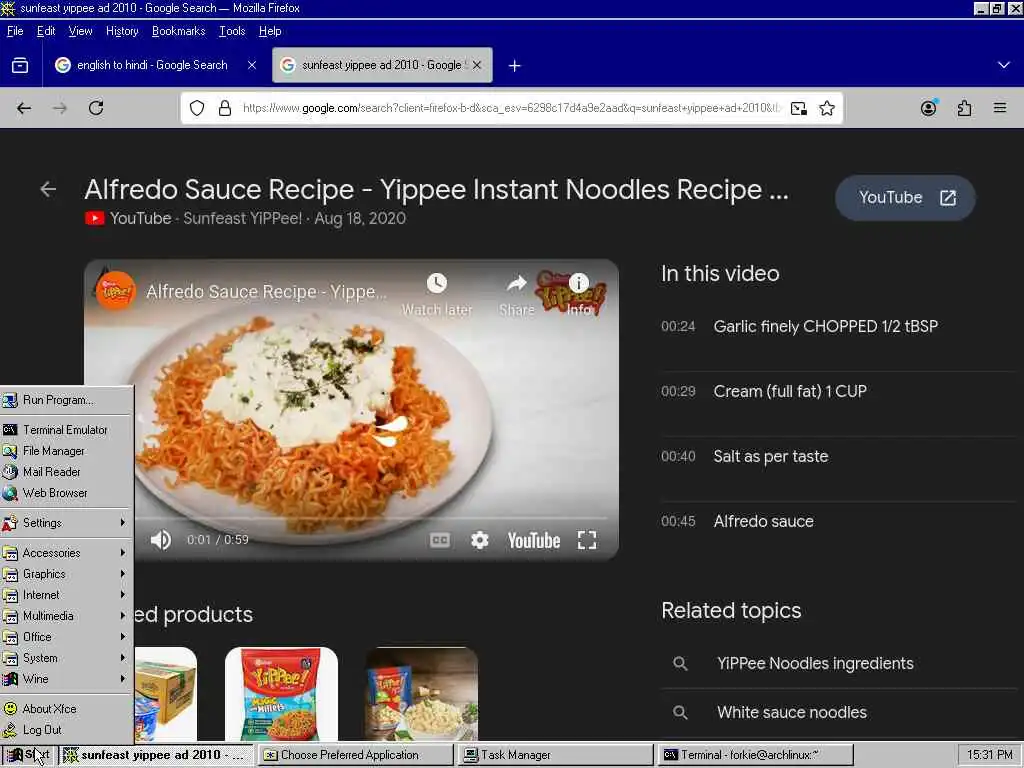1024x768 pixels.
Task: Click the Firefox forward arrow
Action: [60, 108]
